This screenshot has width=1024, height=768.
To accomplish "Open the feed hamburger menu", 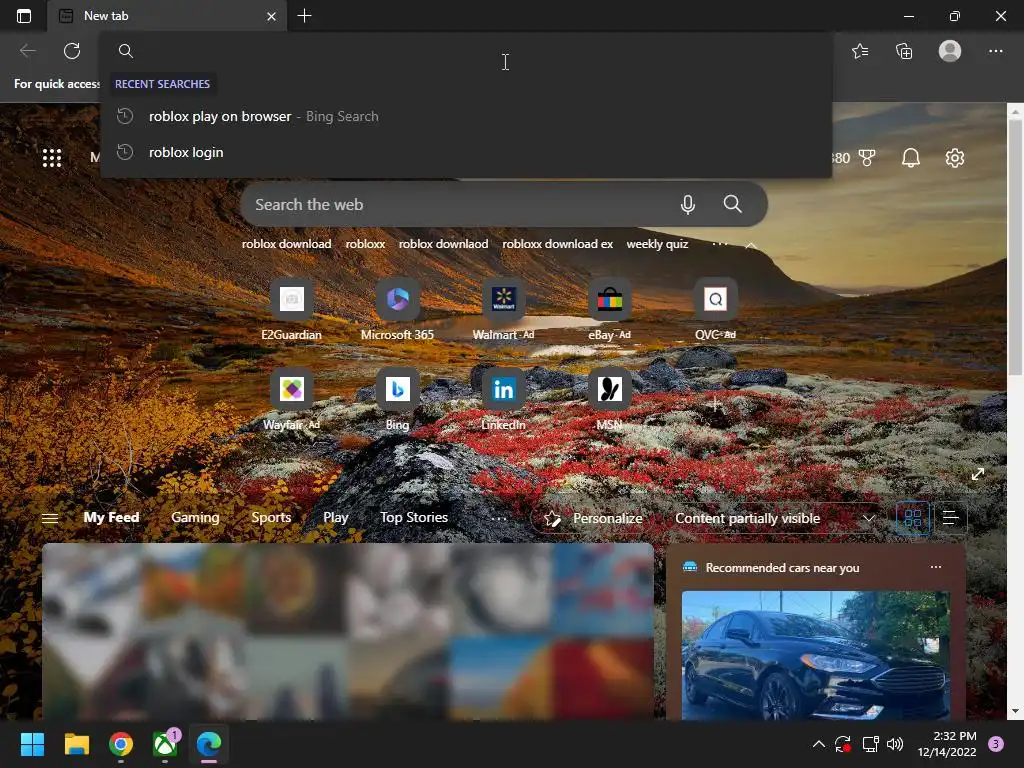I will click(x=50, y=519).
